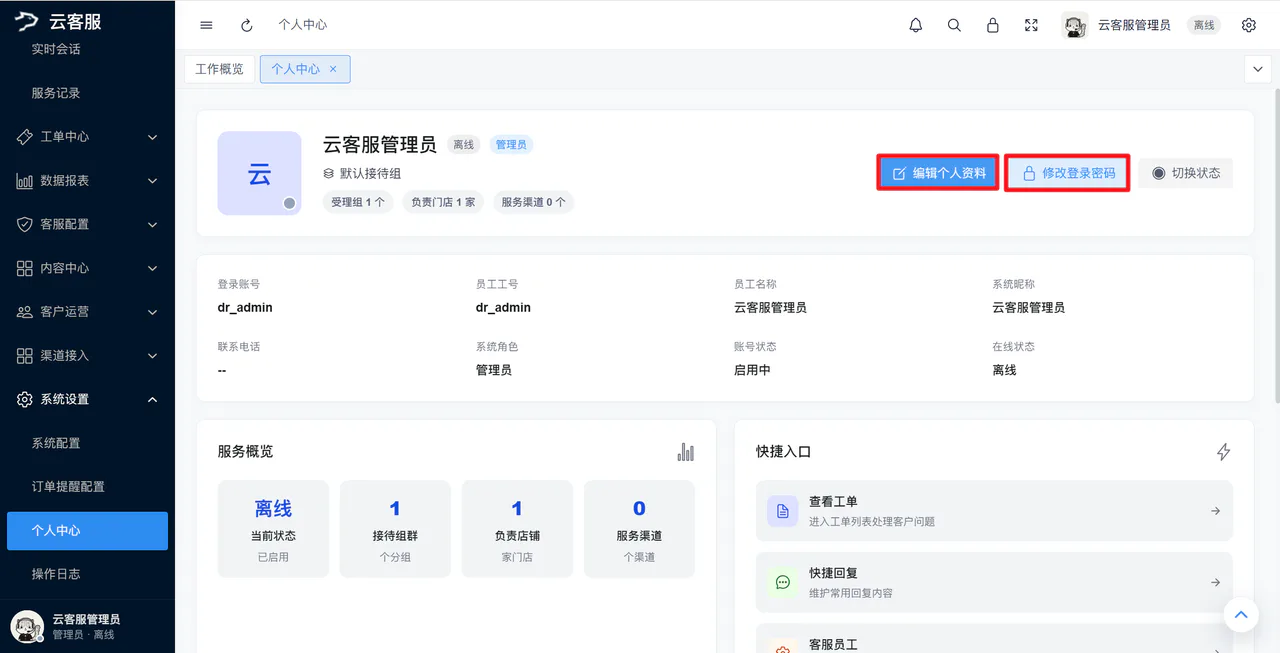The image size is (1280, 653).
Task: Open 系统配置 in sidebar
Action: pyautogui.click(x=87, y=443)
